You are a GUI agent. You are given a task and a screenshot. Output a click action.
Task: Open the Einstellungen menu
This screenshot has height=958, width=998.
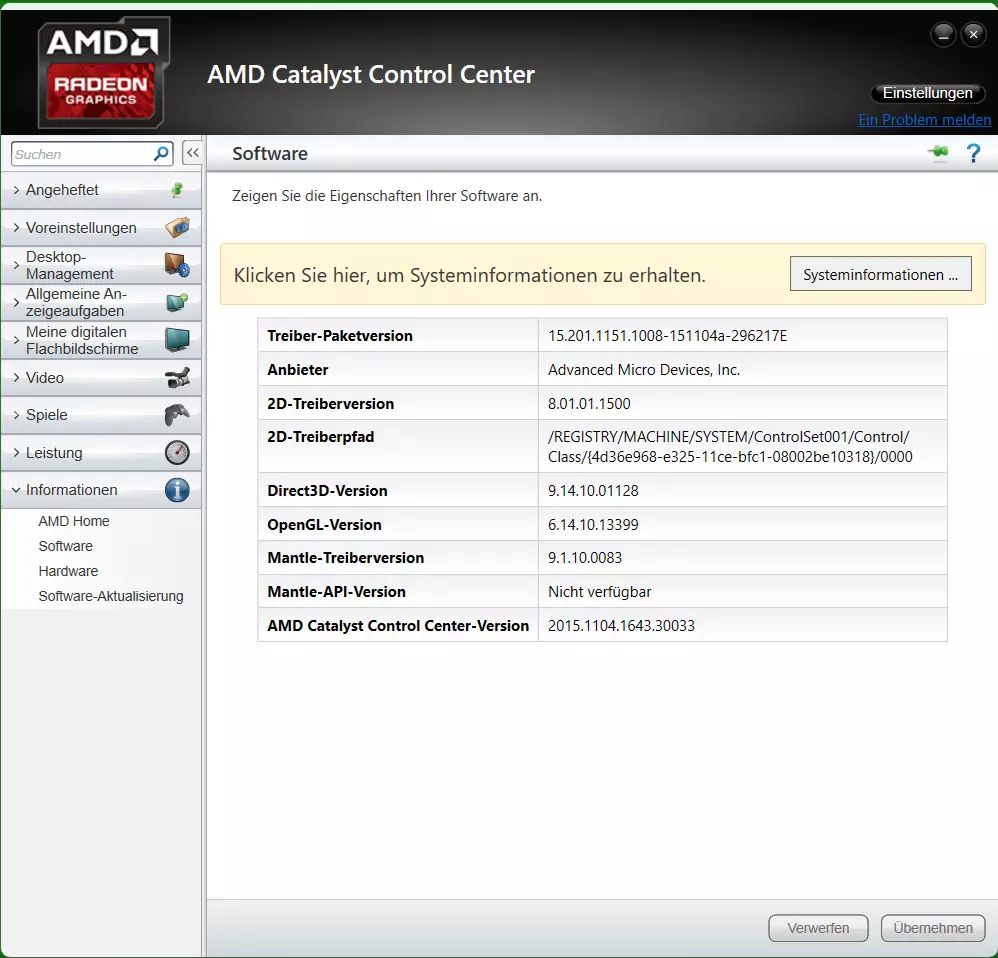click(x=927, y=93)
